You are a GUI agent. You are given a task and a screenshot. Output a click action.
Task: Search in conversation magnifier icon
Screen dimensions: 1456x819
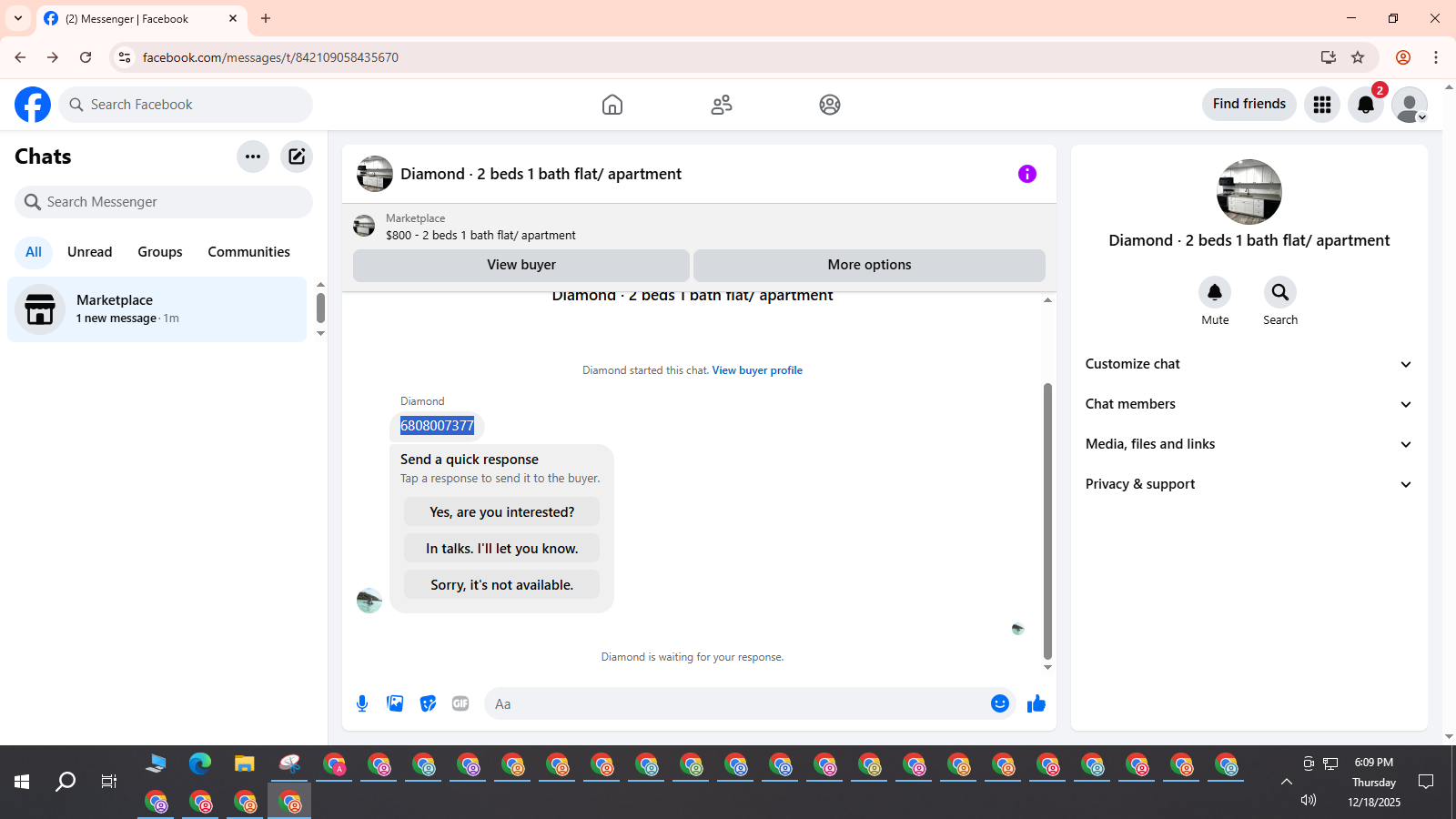pyautogui.click(x=1280, y=292)
